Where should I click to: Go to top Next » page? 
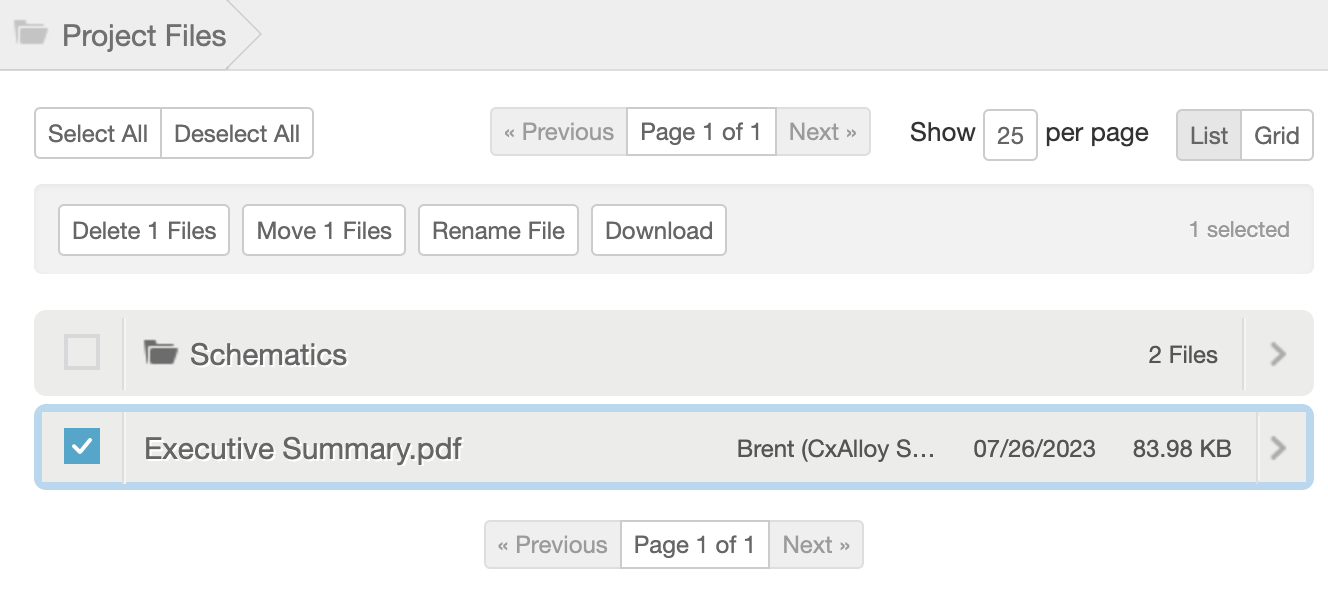coord(823,132)
